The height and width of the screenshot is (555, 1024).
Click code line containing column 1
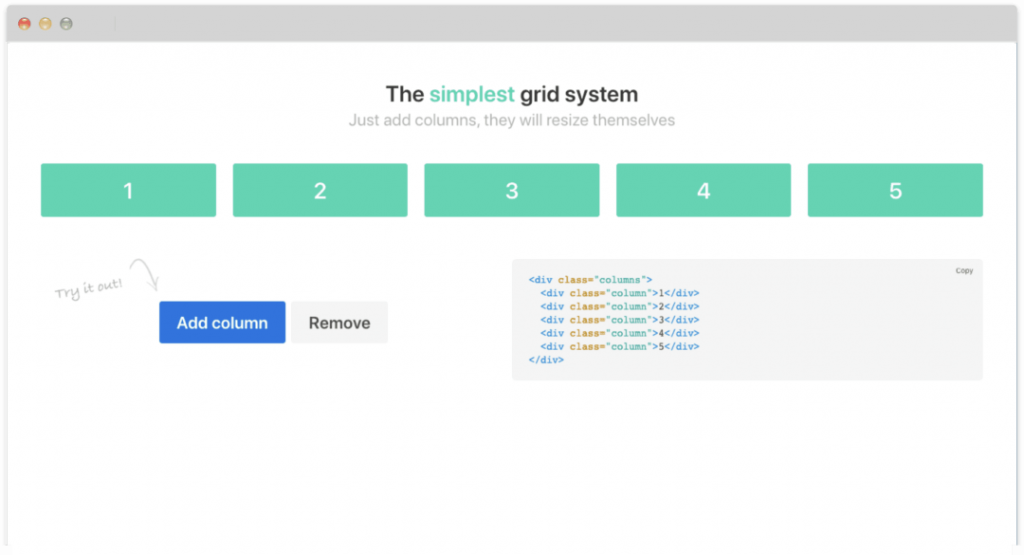(x=620, y=293)
